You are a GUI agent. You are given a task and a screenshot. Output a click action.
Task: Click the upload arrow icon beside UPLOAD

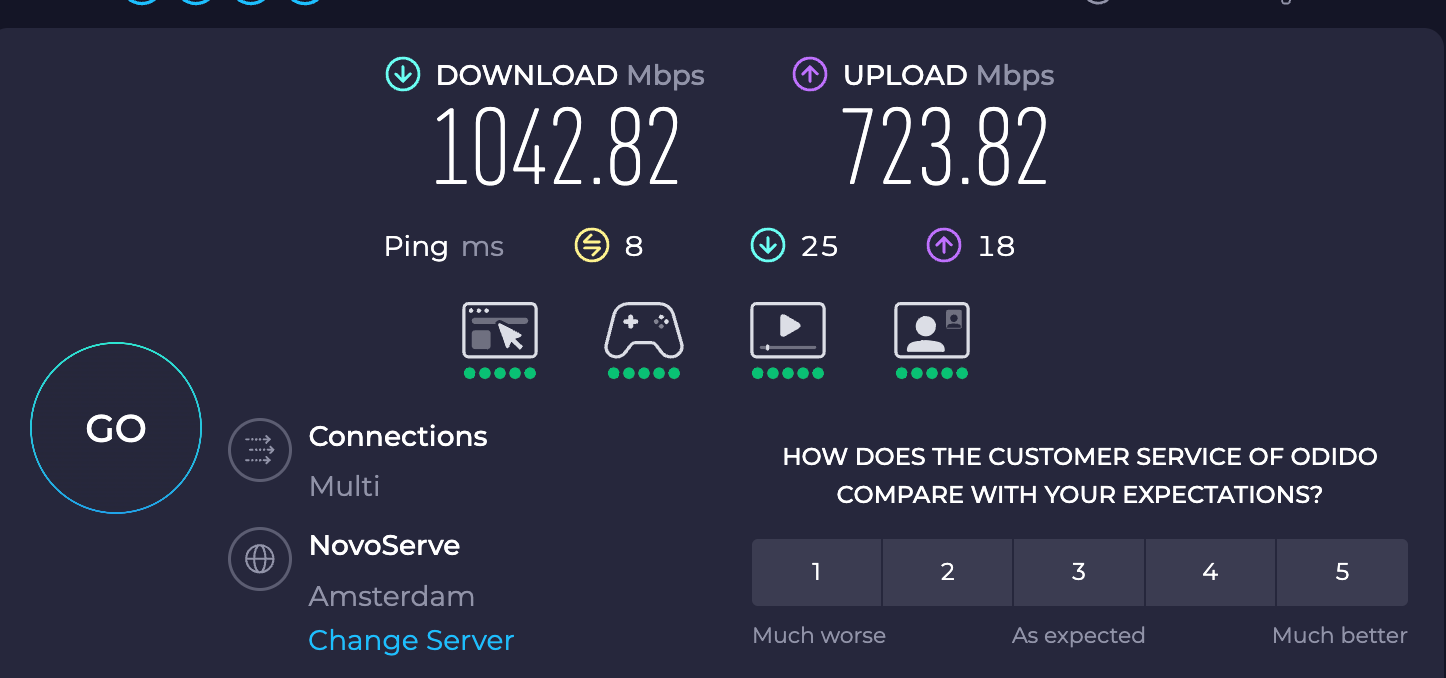coord(810,74)
